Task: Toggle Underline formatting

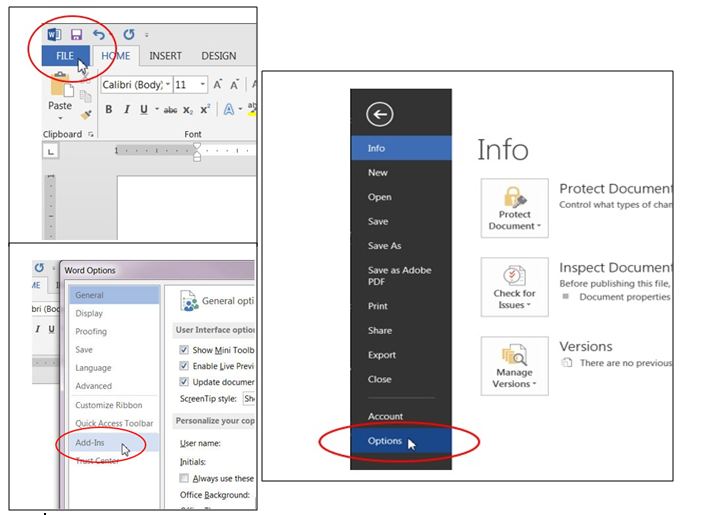Action: pyautogui.click(x=144, y=110)
